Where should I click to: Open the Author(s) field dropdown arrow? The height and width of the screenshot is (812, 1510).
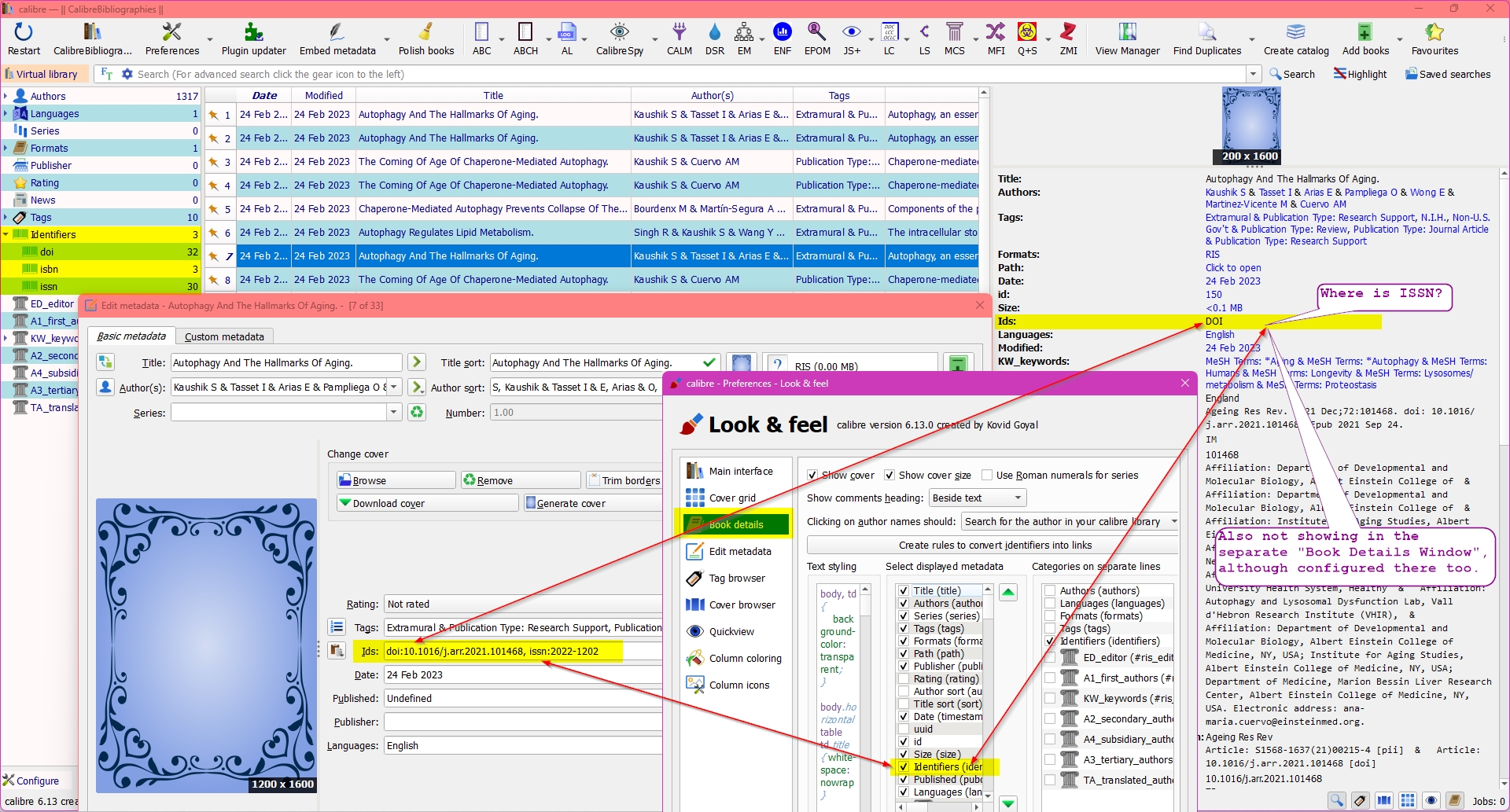pyautogui.click(x=393, y=387)
